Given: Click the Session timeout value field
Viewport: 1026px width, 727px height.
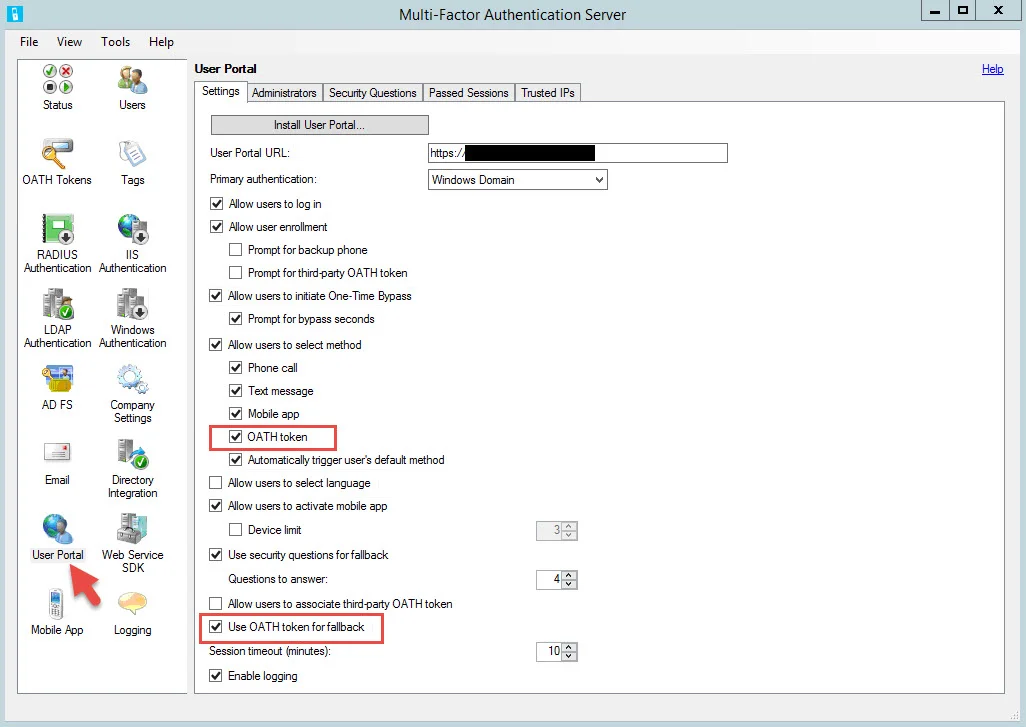Looking at the screenshot, I should 549,651.
